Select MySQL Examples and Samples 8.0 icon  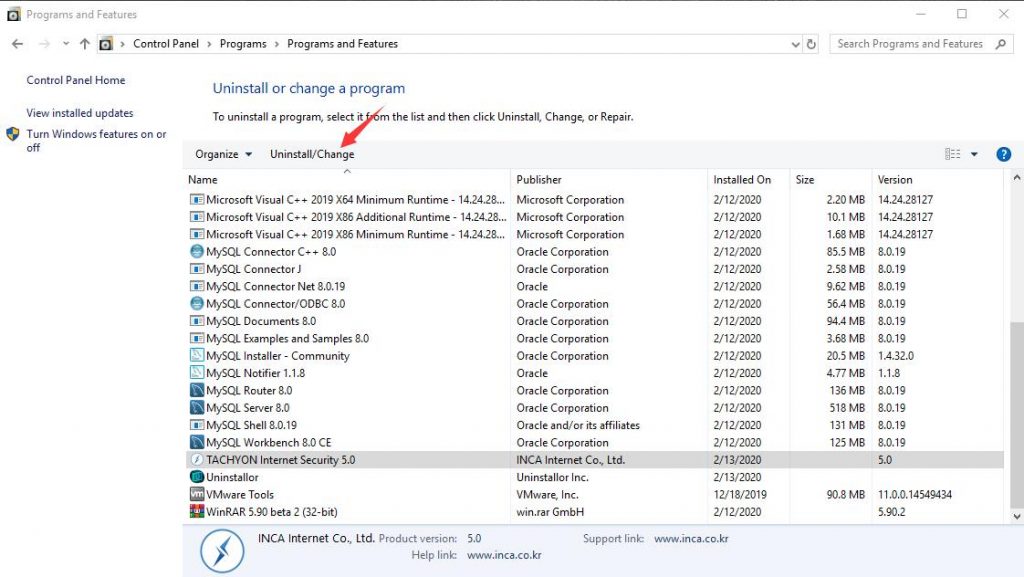click(197, 338)
